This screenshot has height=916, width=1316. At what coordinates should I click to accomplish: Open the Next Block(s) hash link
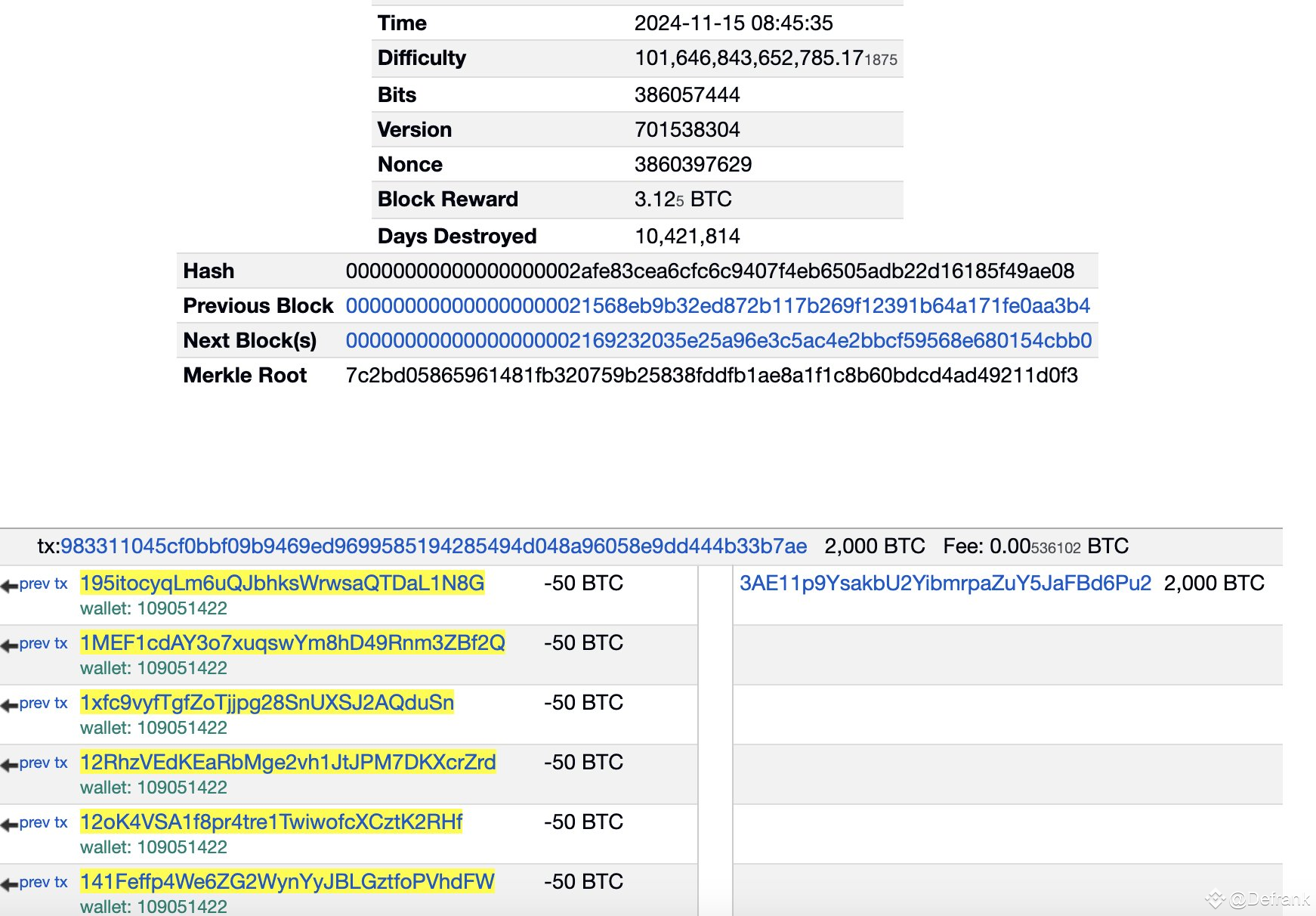tap(719, 341)
